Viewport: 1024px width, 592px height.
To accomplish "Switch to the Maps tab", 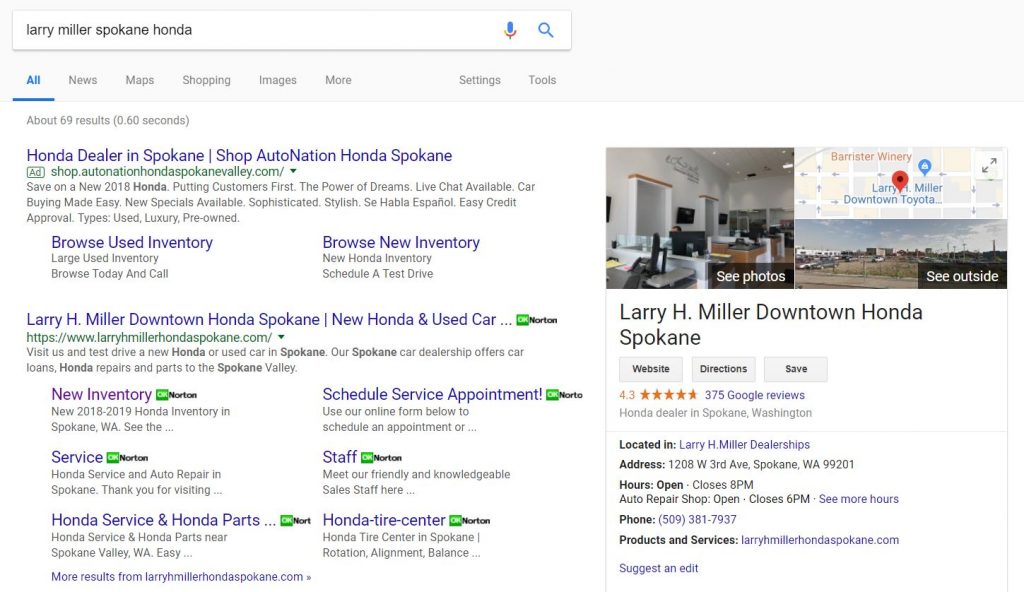I will (x=140, y=80).
